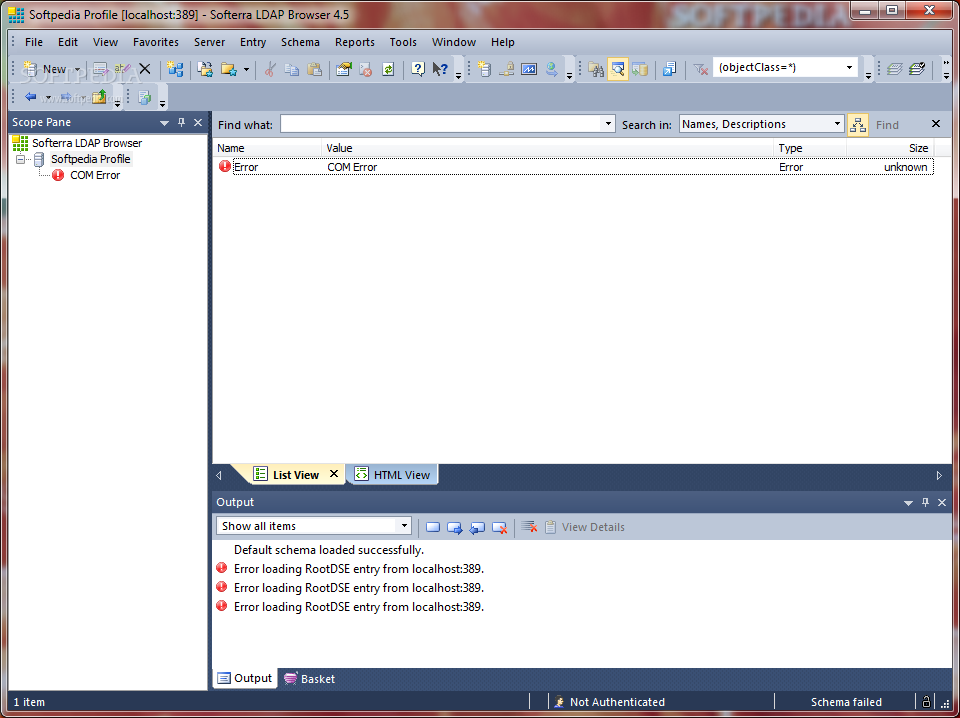The image size is (960, 718).
Task: Click the View Details button
Action: pos(585,527)
